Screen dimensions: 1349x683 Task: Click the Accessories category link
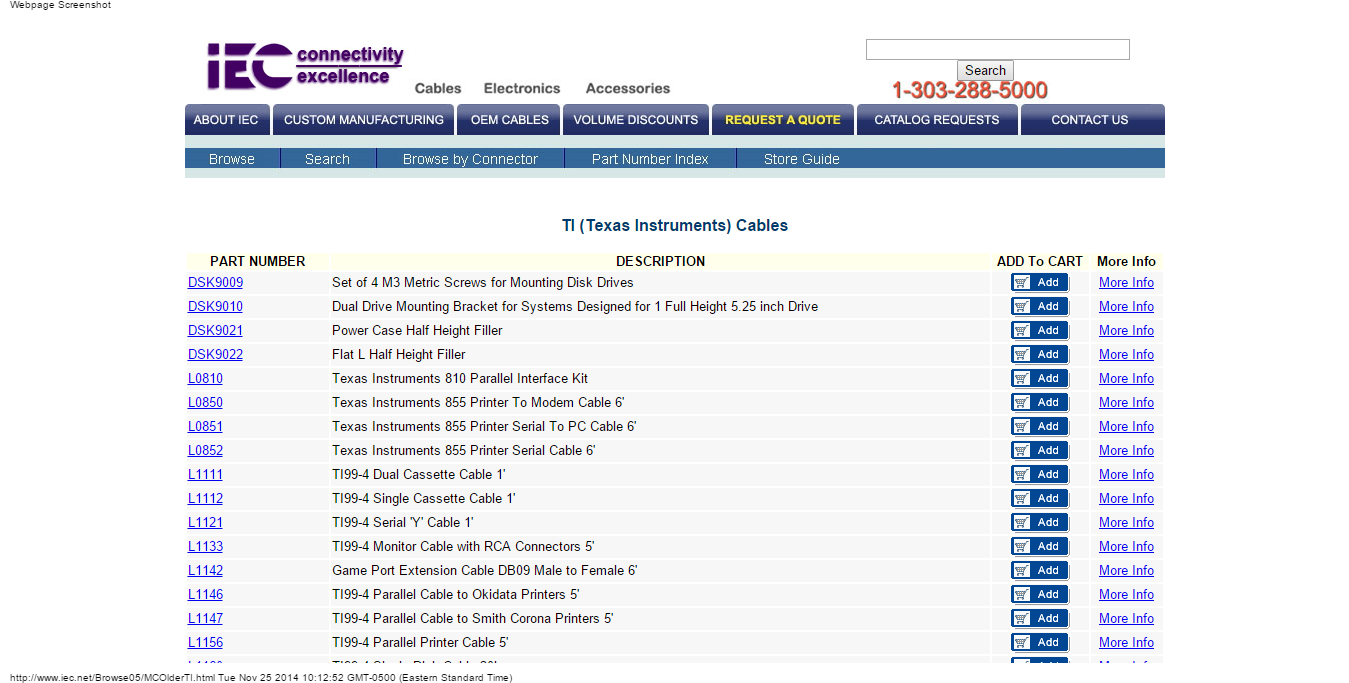click(x=628, y=88)
